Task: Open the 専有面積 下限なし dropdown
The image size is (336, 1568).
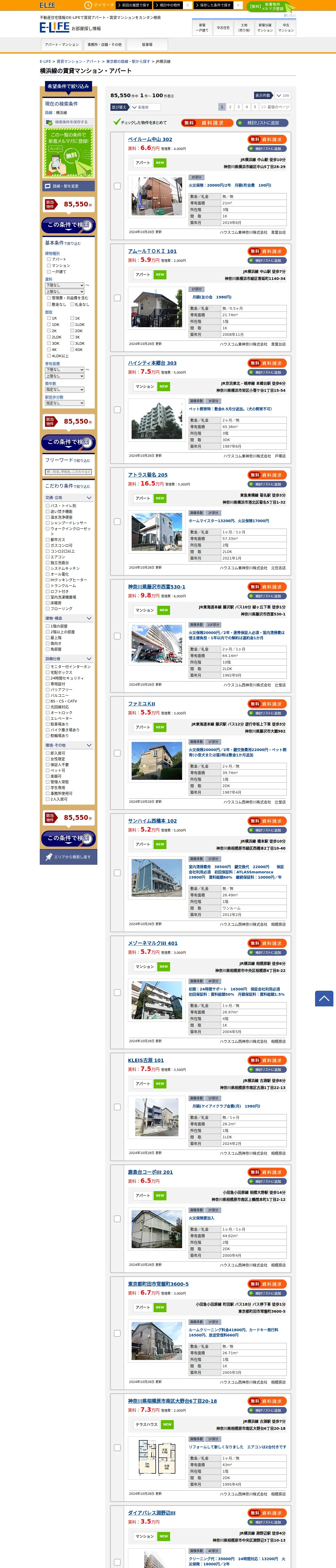Action: tap(65, 370)
